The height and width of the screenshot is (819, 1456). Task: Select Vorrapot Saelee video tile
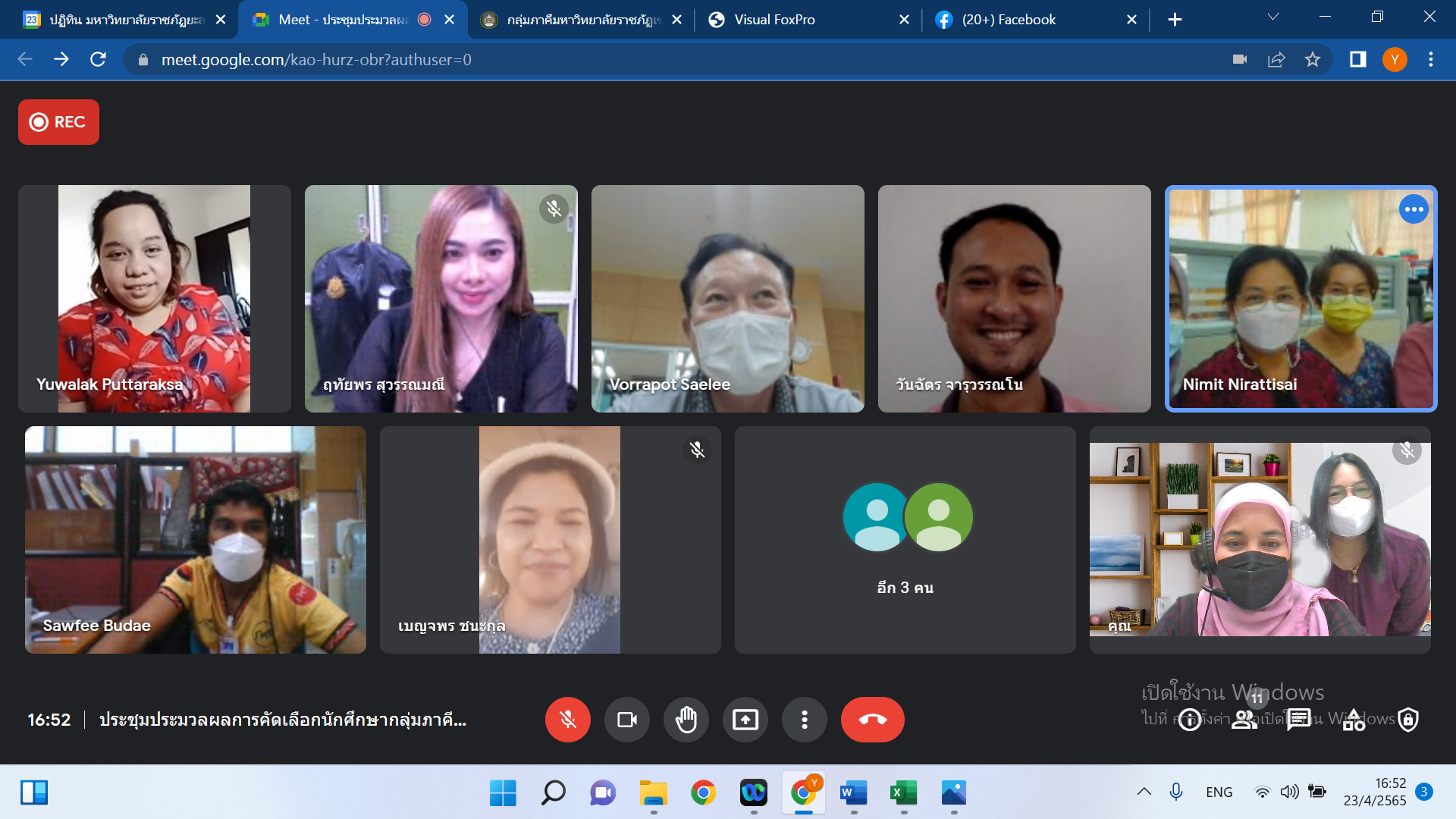727,298
